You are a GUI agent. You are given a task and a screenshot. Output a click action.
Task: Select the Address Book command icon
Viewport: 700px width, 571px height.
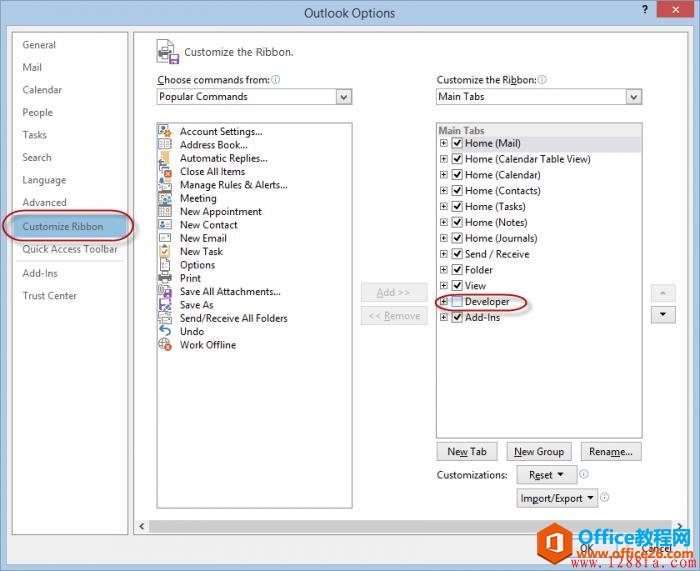pyautogui.click(x=165, y=144)
